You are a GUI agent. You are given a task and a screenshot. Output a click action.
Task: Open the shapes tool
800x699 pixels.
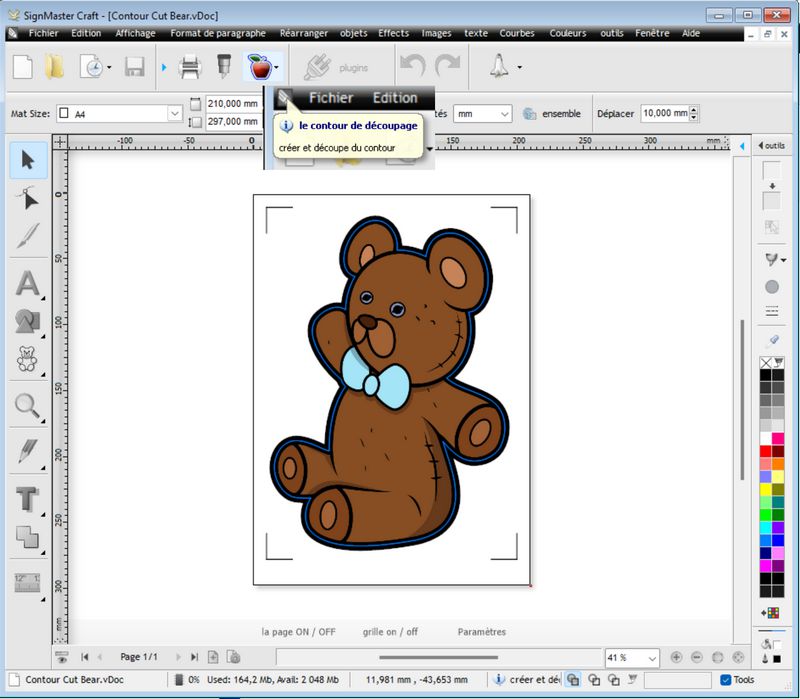click(x=28, y=321)
